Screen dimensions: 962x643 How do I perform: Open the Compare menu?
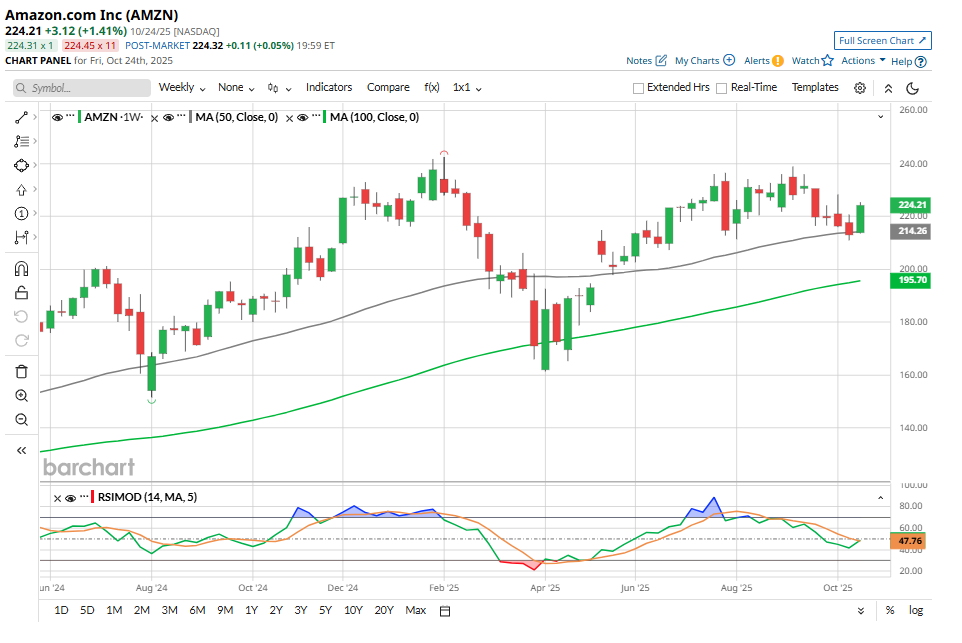coord(388,87)
